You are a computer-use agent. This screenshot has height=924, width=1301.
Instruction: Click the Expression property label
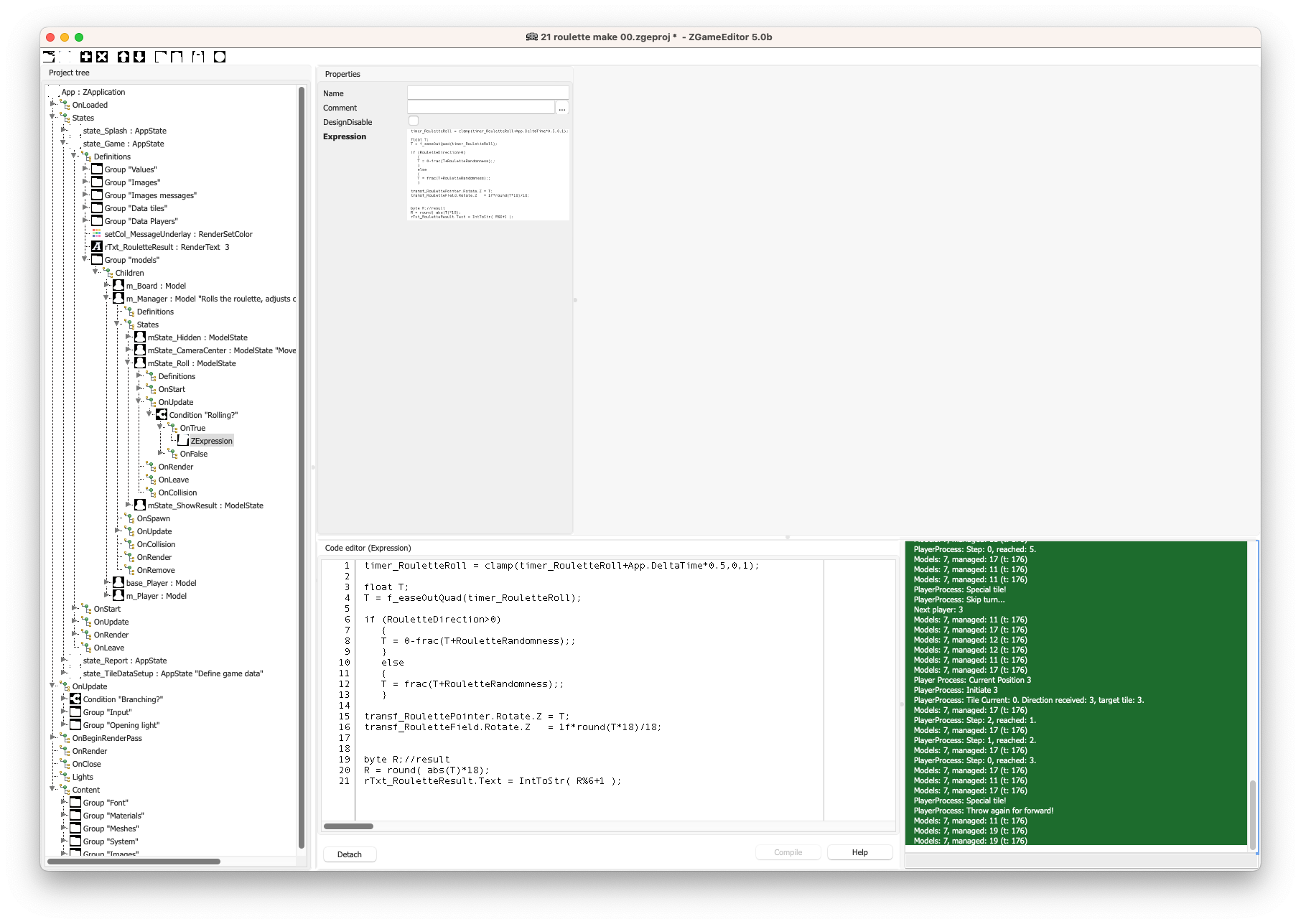[345, 136]
